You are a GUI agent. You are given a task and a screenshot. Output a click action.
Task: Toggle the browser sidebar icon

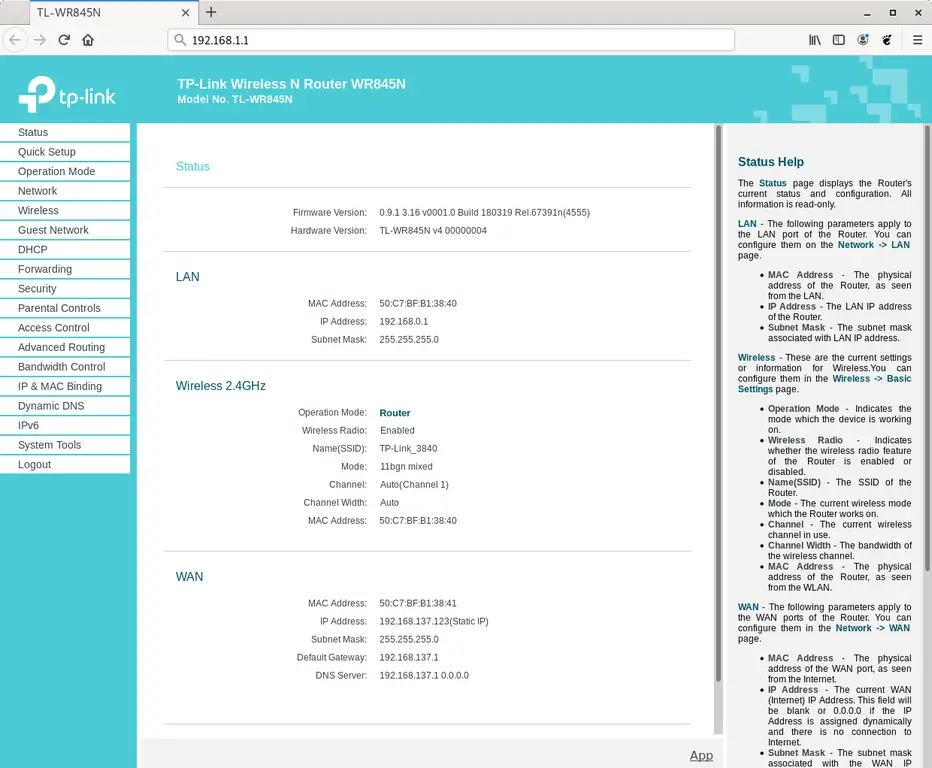[x=840, y=40]
